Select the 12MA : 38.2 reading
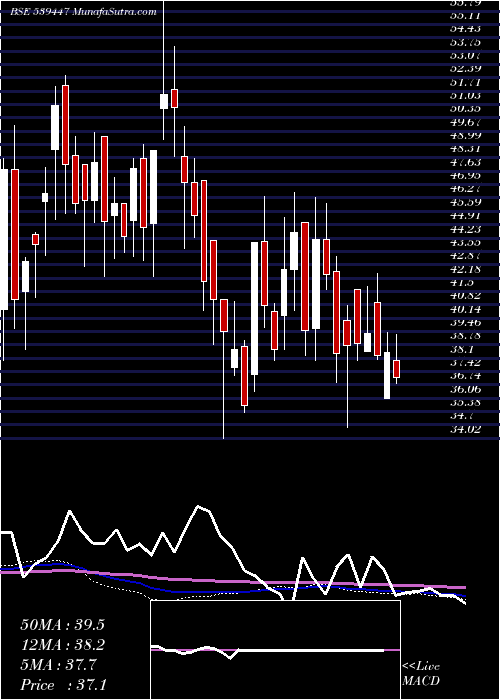Image resolution: width=500 pixels, height=700 pixels. 65,645
